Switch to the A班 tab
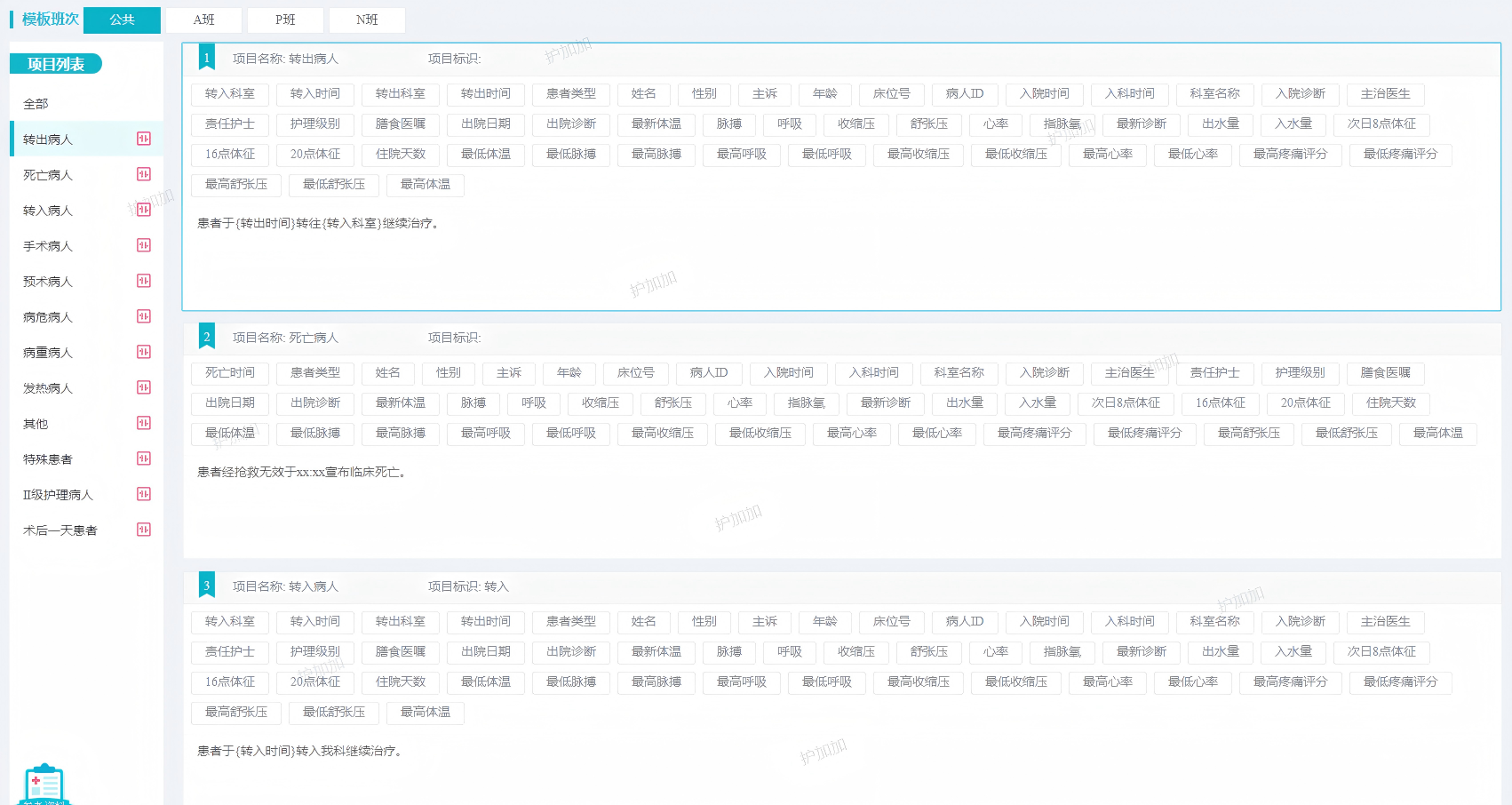The width and height of the screenshot is (1512, 805). [x=203, y=20]
